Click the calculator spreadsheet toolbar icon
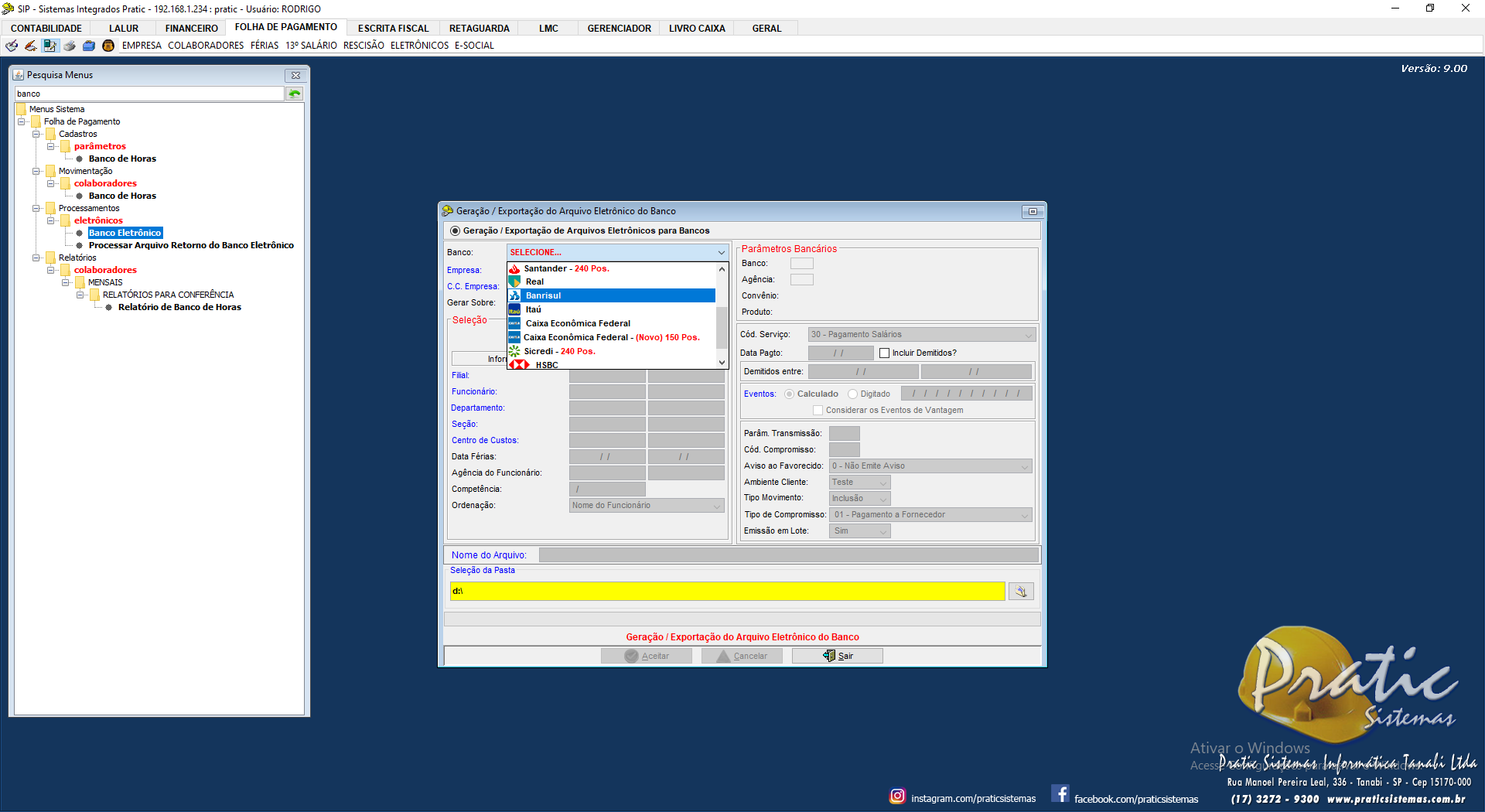Viewport: 1485px width, 812px height. tap(49, 46)
